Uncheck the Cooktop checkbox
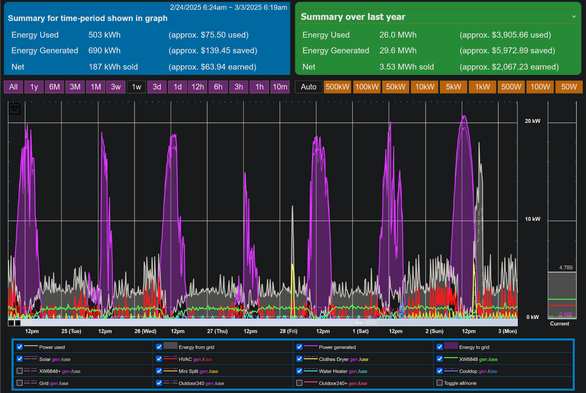 (440, 371)
